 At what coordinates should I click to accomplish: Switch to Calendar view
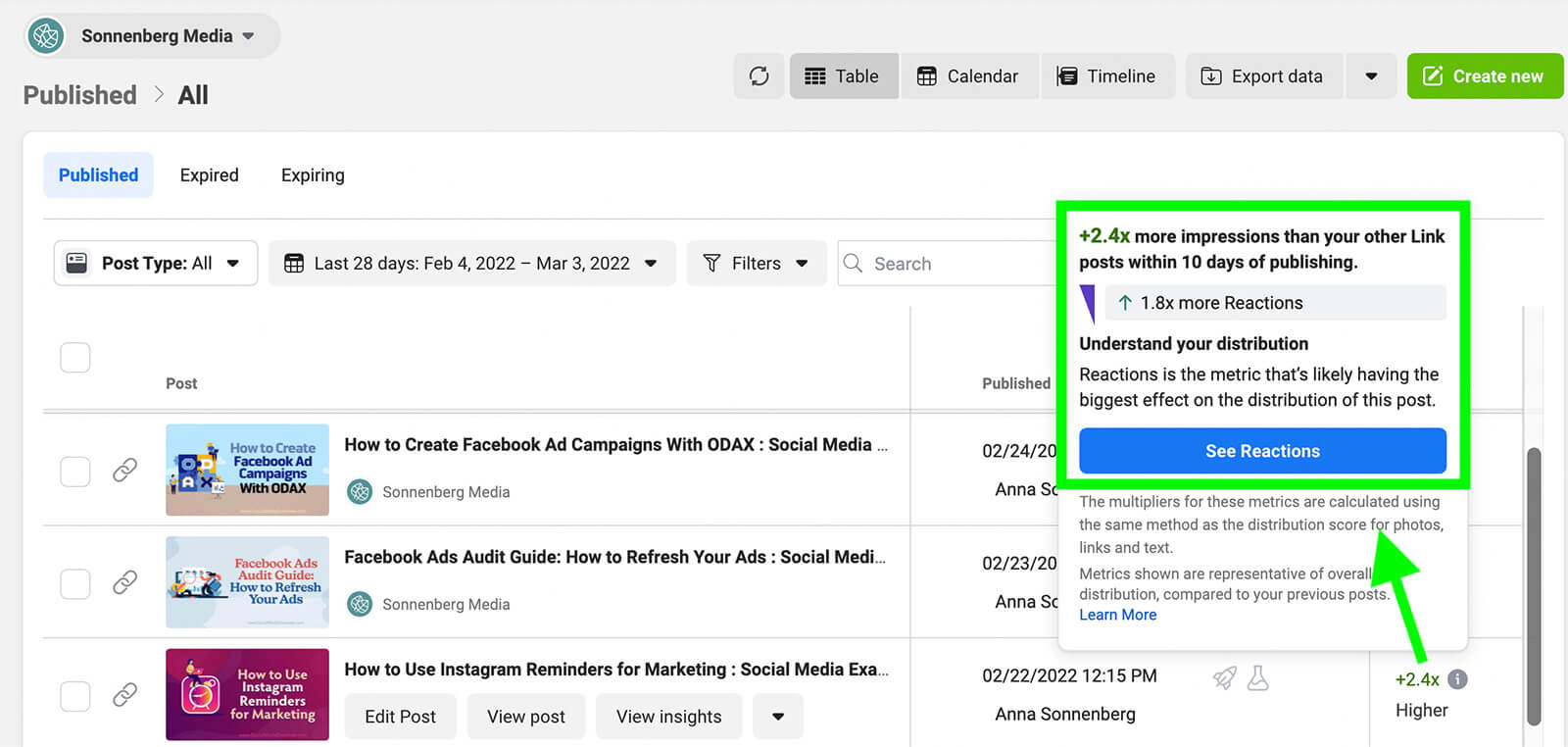click(x=968, y=76)
